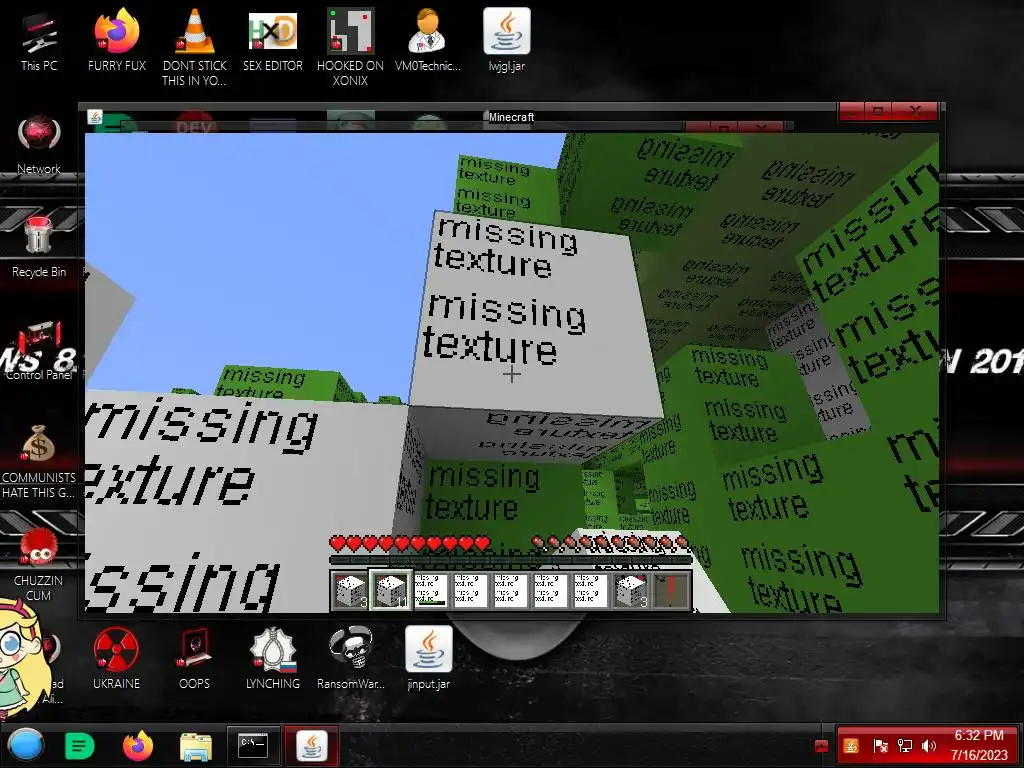The height and width of the screenshot is (768, 1024).
Task: Select the RansomWar skull desktop shortcut
Action: coord(351,658)
